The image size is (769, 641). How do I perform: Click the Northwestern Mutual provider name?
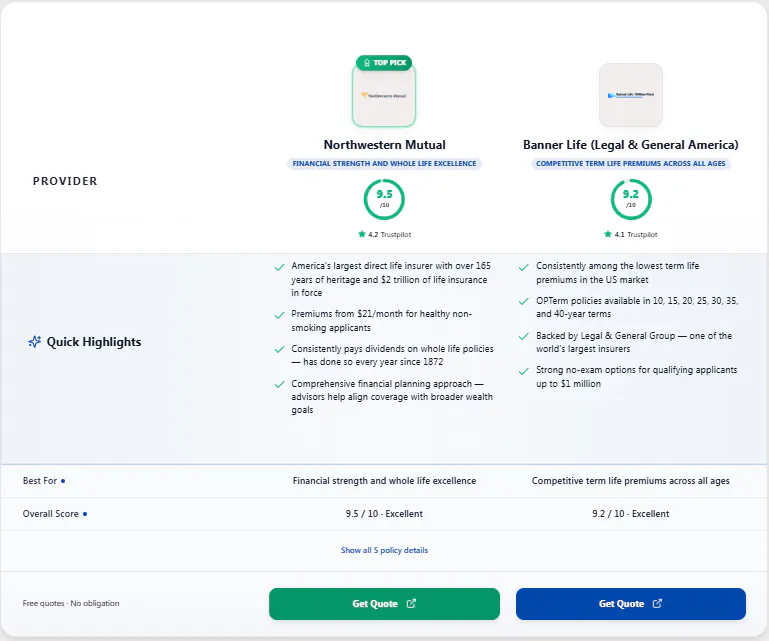coord(384,145)
